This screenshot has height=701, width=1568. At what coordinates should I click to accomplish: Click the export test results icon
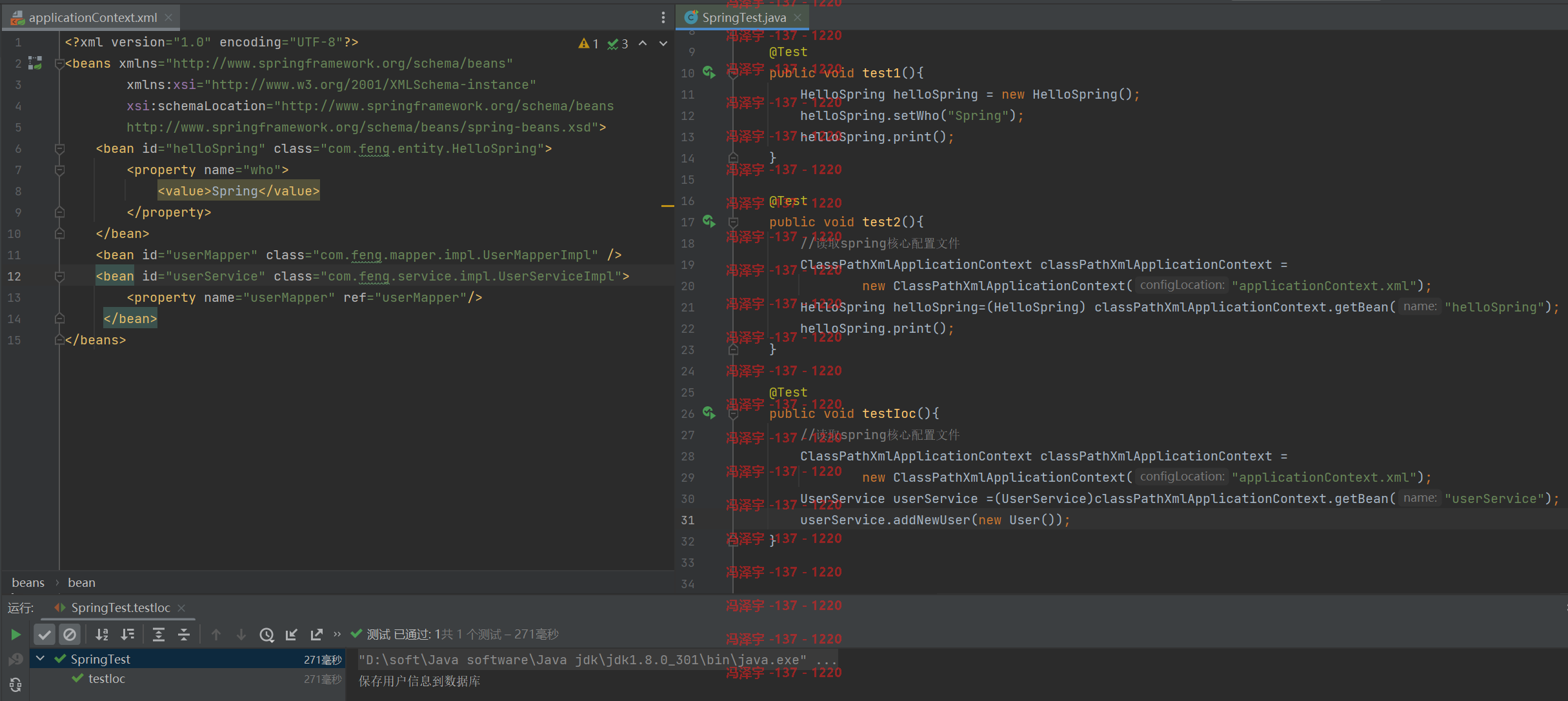point(316,635)
